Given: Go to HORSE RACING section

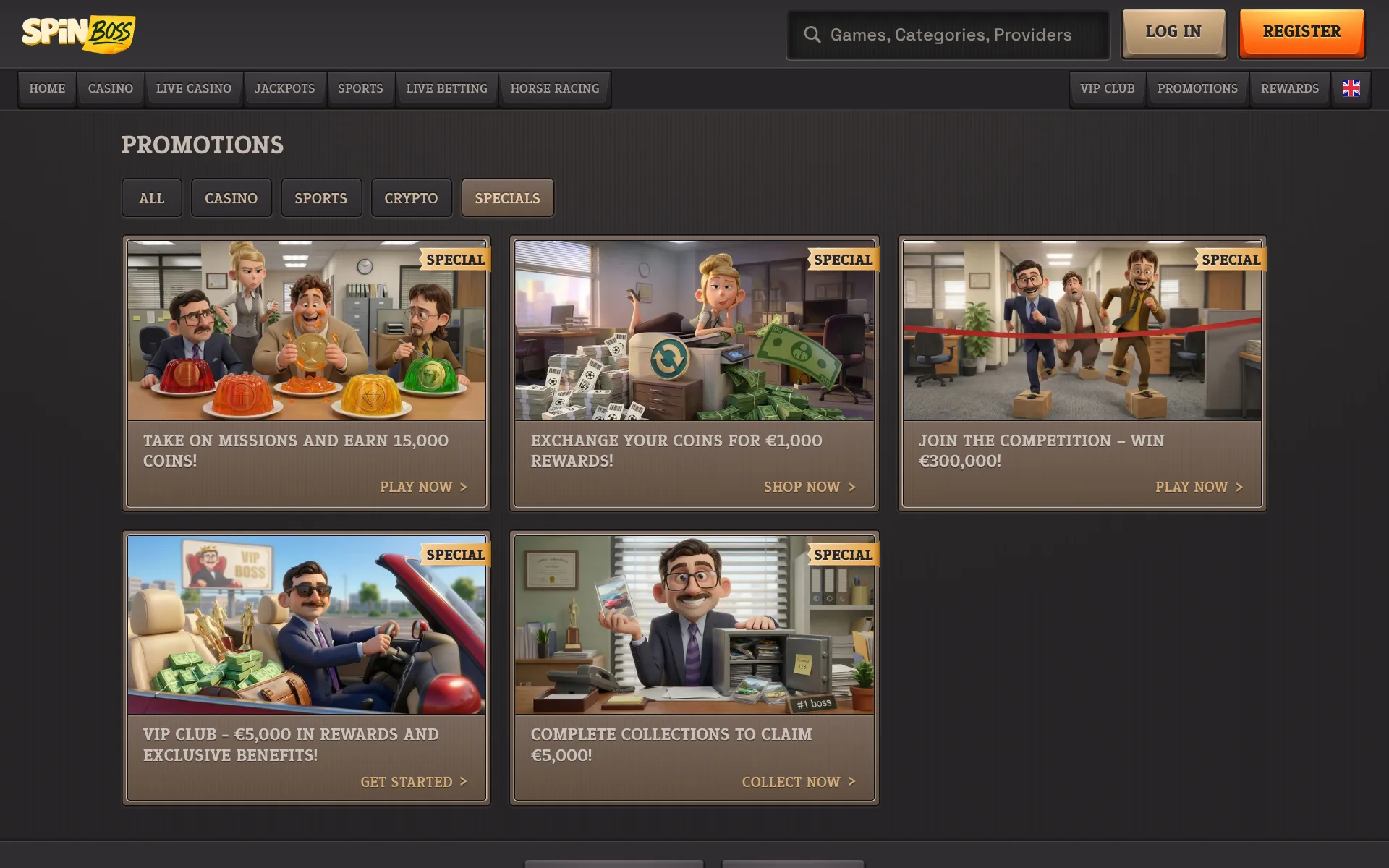Looking at the screenshot, I should pos(555,88).
